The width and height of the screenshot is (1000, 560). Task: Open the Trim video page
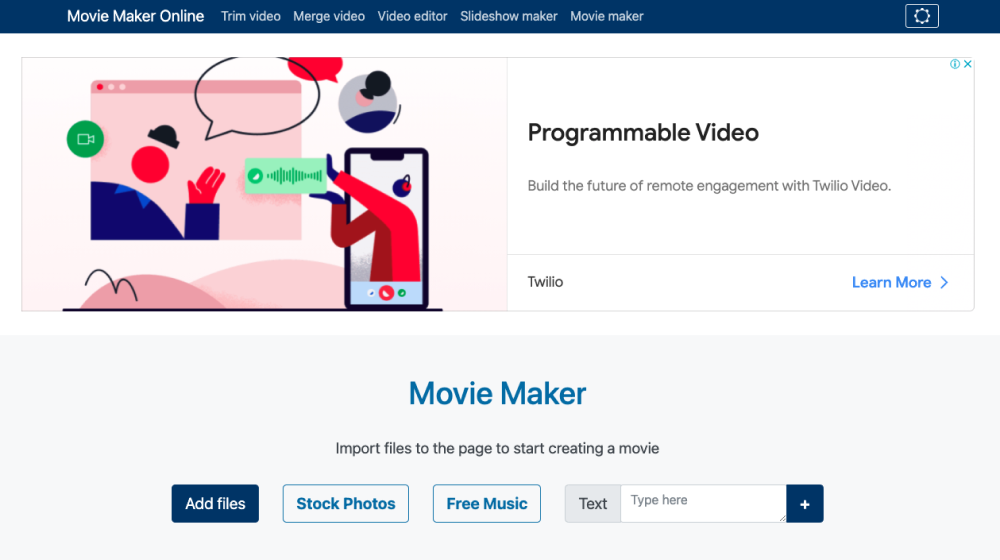tap(250, 16)
